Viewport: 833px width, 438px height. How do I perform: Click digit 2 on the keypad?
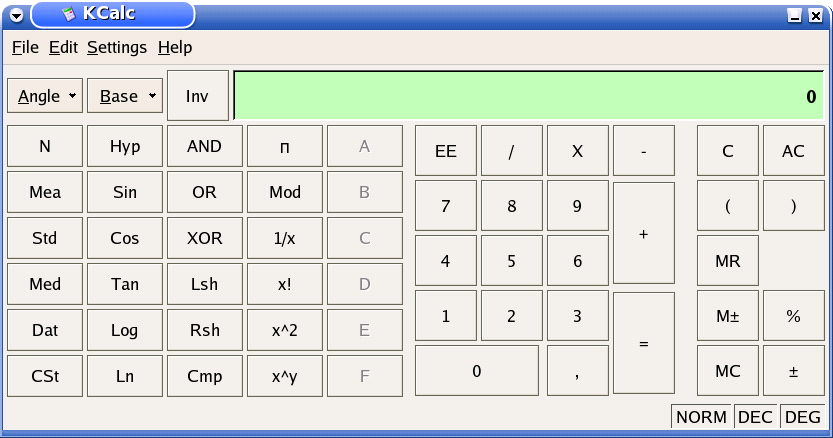coord(512,316)
